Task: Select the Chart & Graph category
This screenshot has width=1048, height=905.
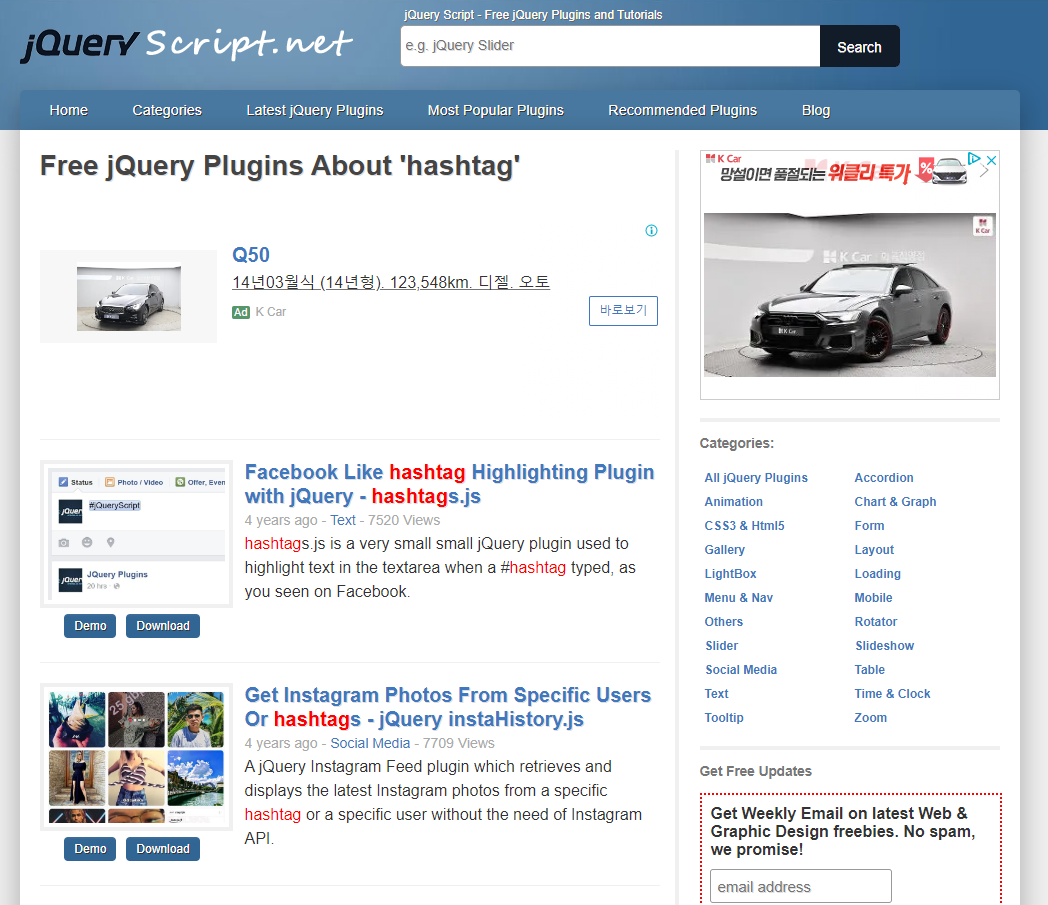Action: click(895, 502)
